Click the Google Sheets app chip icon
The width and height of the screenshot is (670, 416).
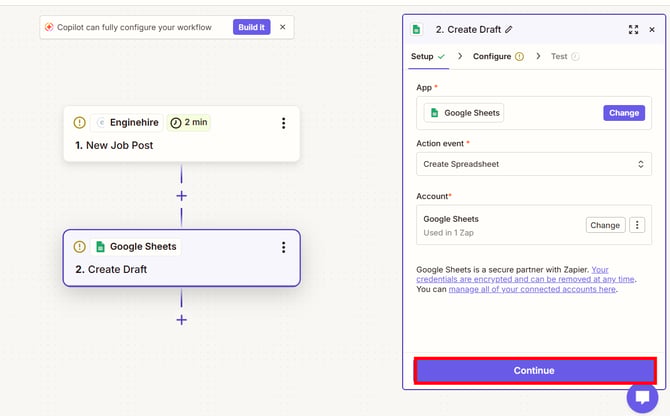click(435, 113)
